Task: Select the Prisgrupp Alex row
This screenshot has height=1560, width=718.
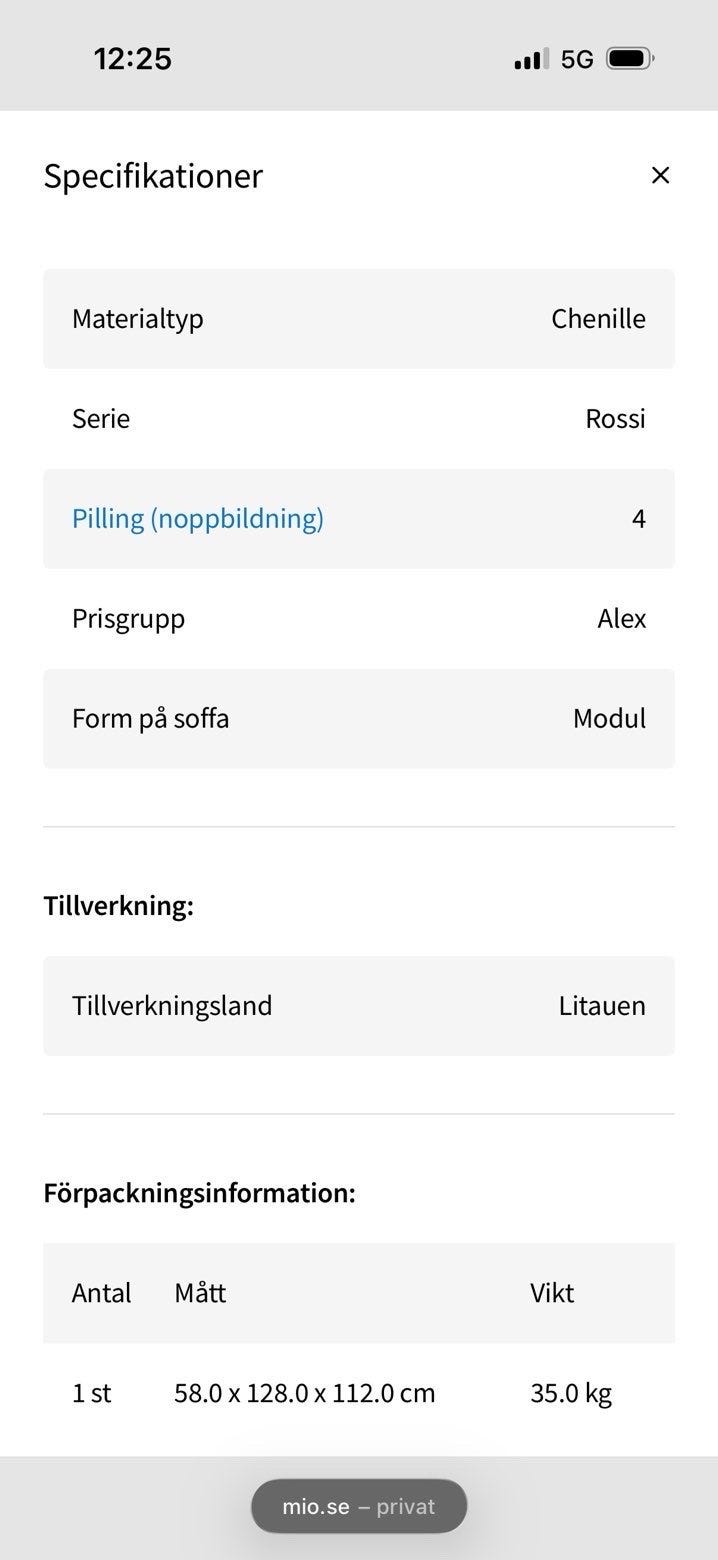Action: point(359,619)
